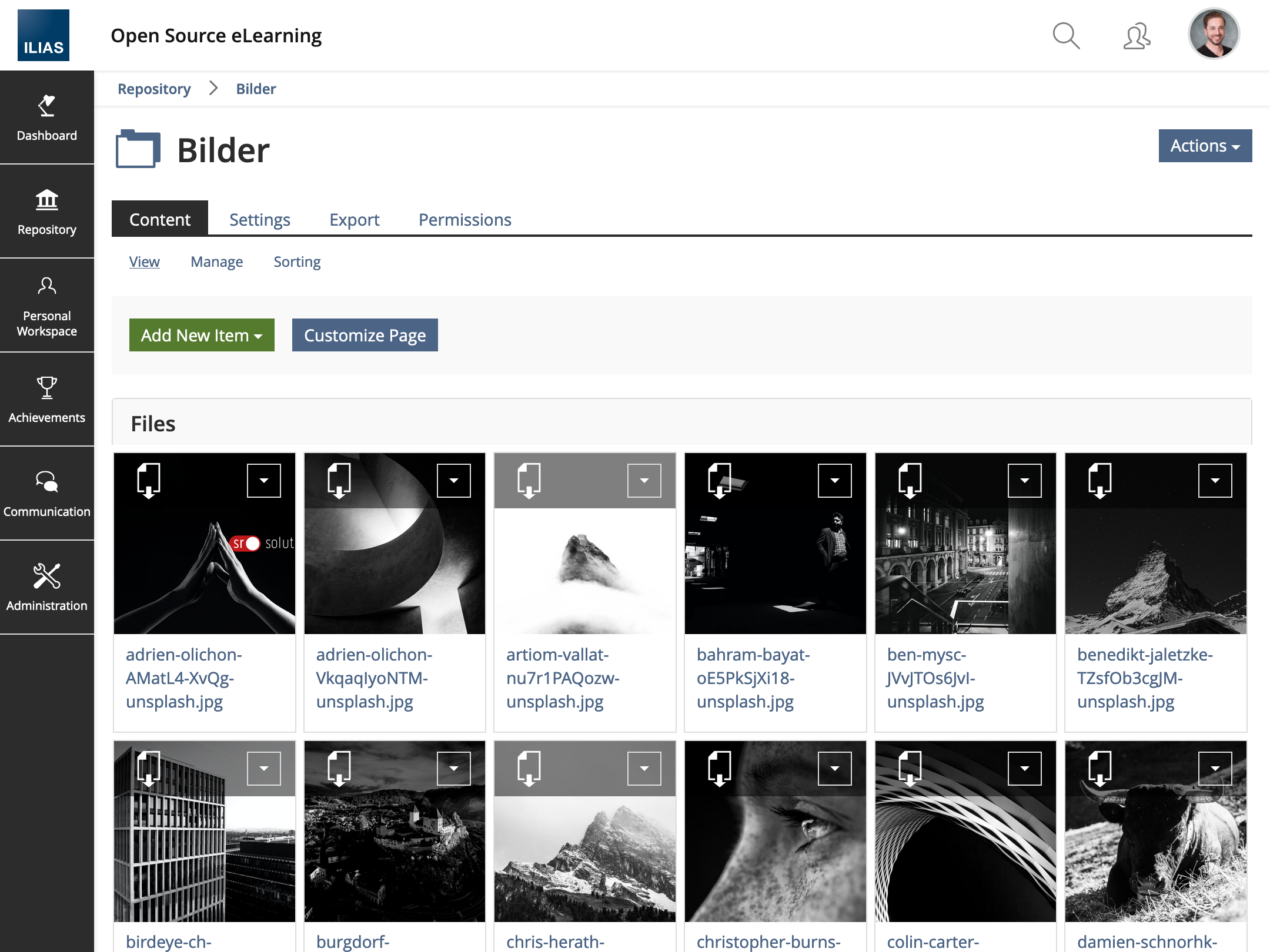1270x952 pixels.
Task: Click the ILIAS logo
Action: pyautogui.click(x=44, y=35)
